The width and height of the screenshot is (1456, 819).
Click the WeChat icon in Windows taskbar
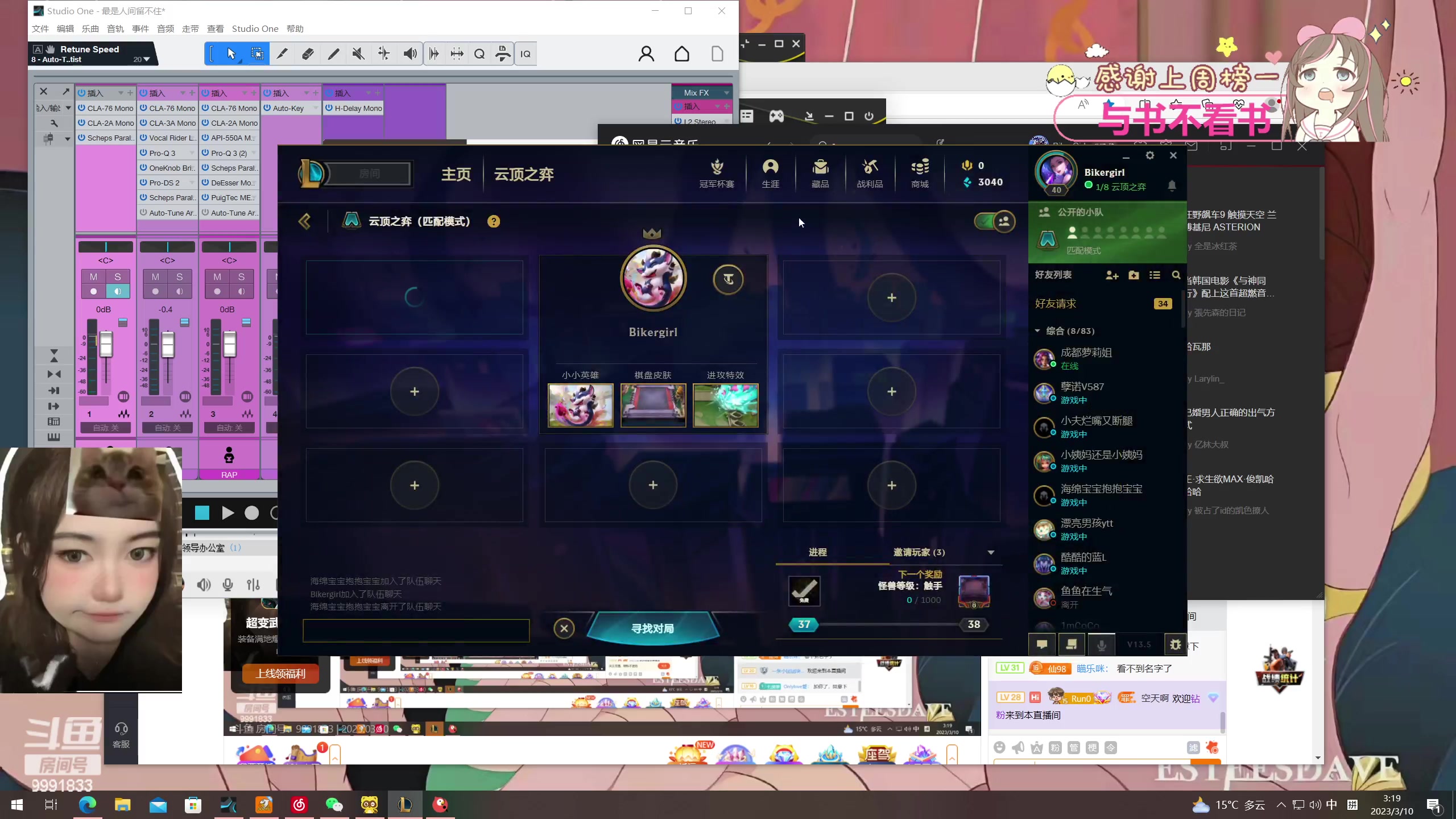tap(334, 804)
